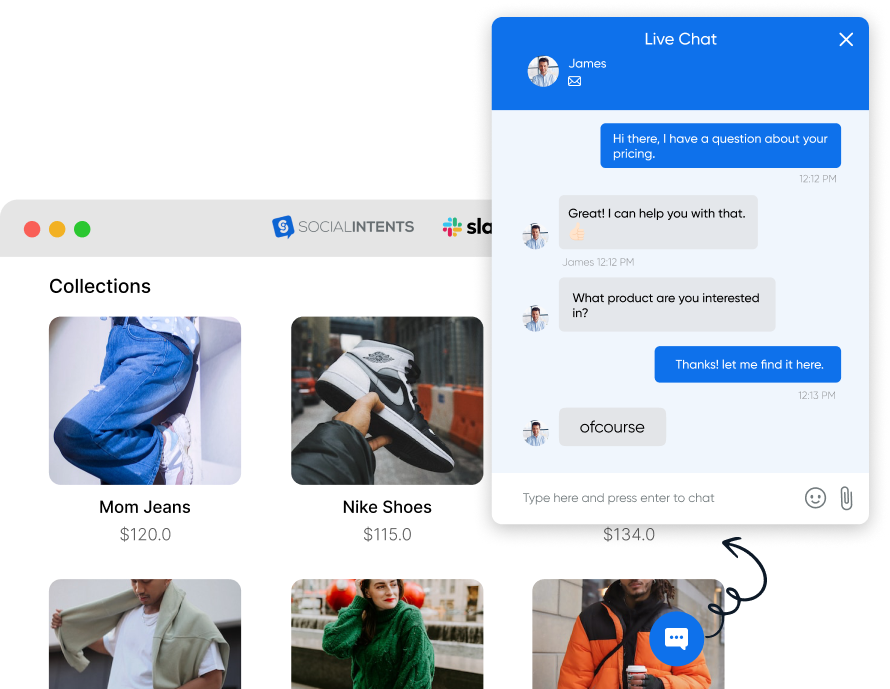
Task: Click the Social Intents logo
Action: [x=343, y=227]
